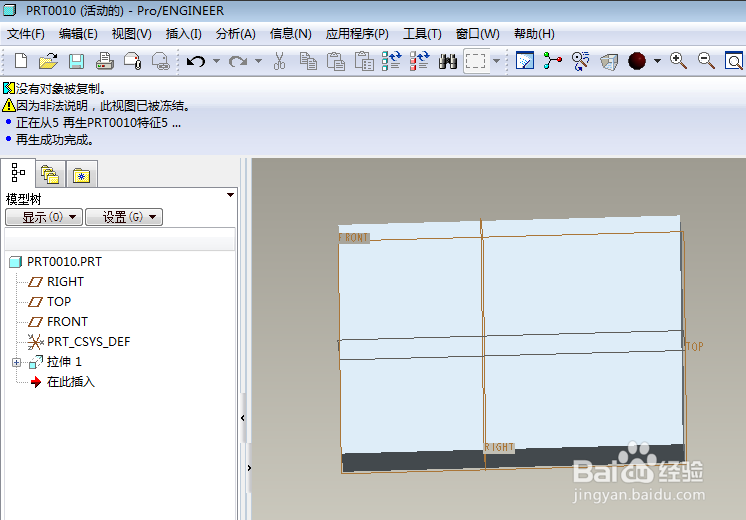The height and width of the screenshot is (520, 746).
Task: Switch to the favorites tab
Action: [x=82, y=175]
